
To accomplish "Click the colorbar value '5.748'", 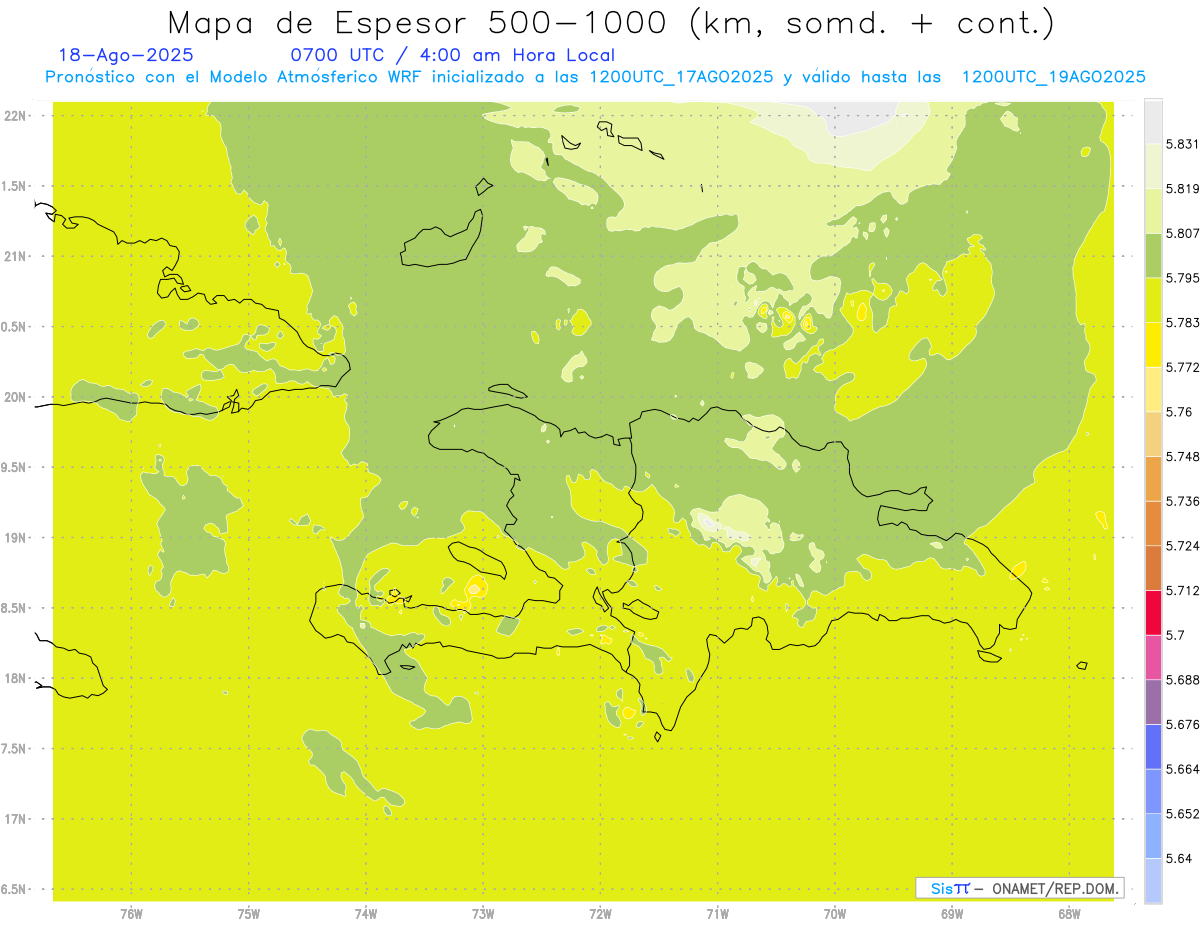I will click(1182, 457).
